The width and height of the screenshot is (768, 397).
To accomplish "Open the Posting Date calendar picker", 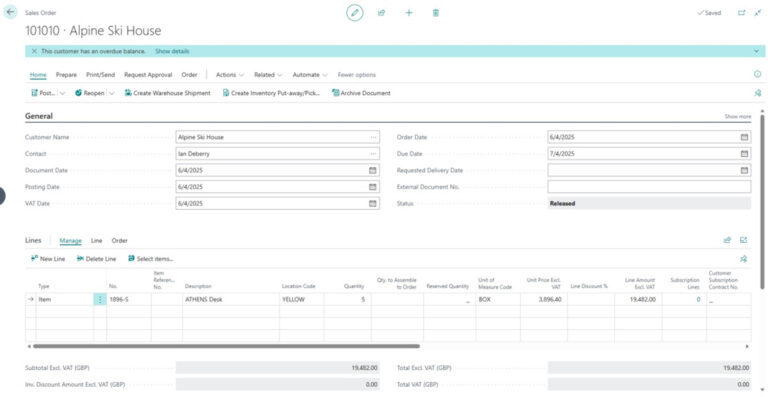I will click(373, 187).
